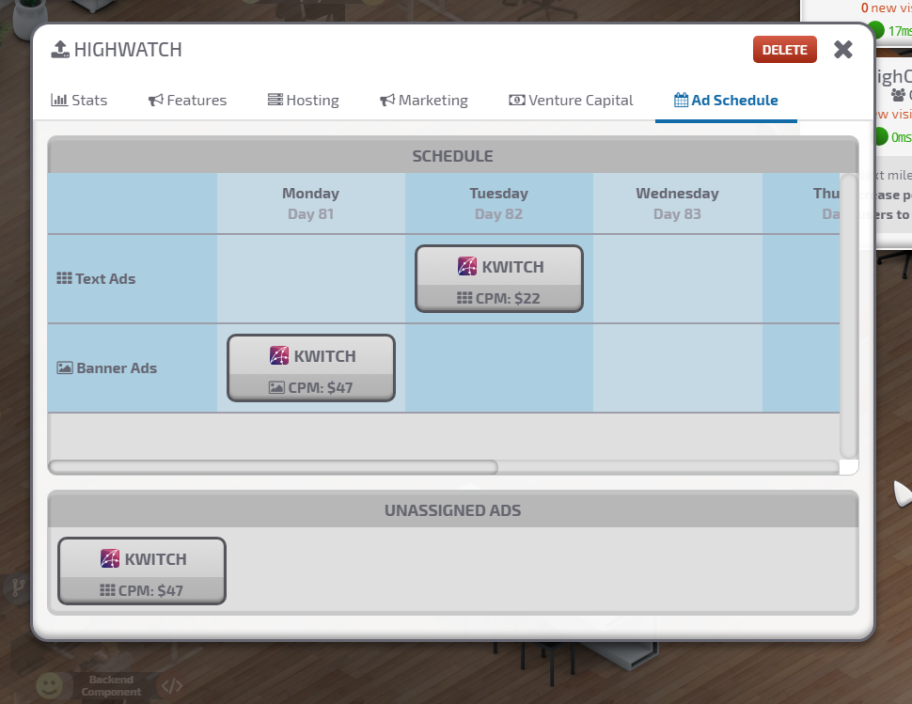Click the Banner Ads row label
Viewport: 912px width, 704px height.
(107, 368)
